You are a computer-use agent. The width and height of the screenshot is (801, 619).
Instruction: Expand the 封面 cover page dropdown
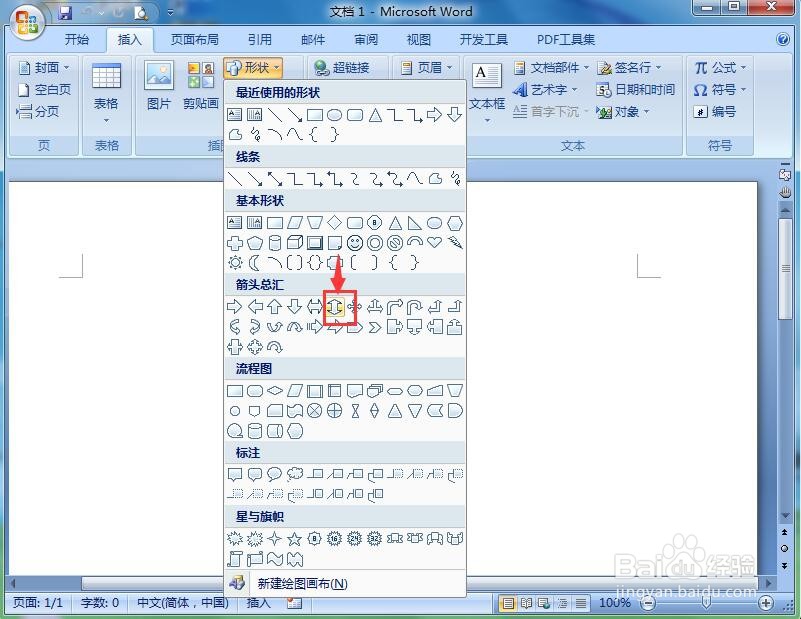tap(44, 67)
